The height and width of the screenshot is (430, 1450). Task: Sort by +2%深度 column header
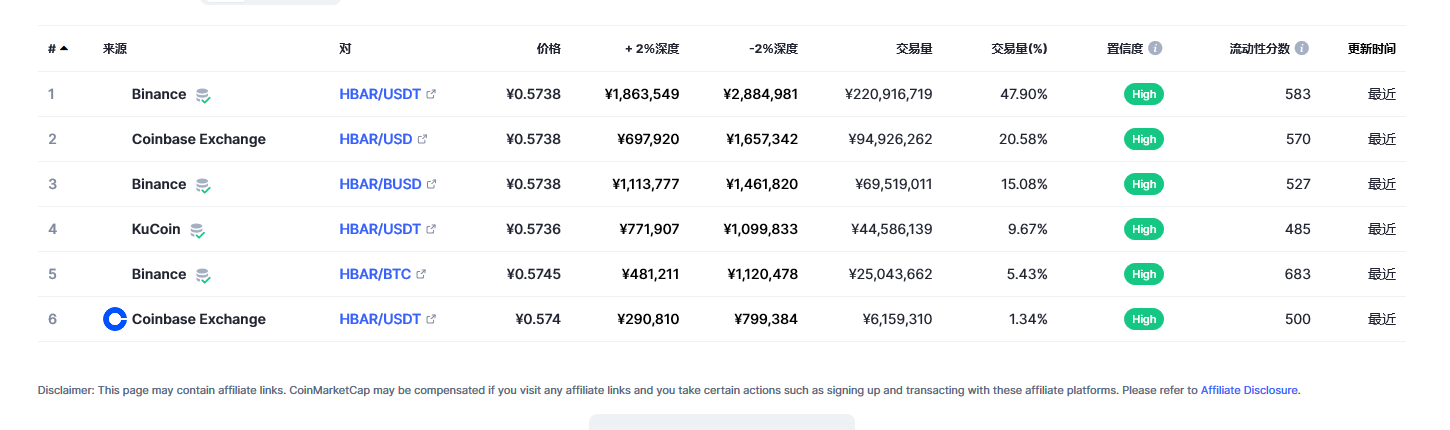[652, 48]
